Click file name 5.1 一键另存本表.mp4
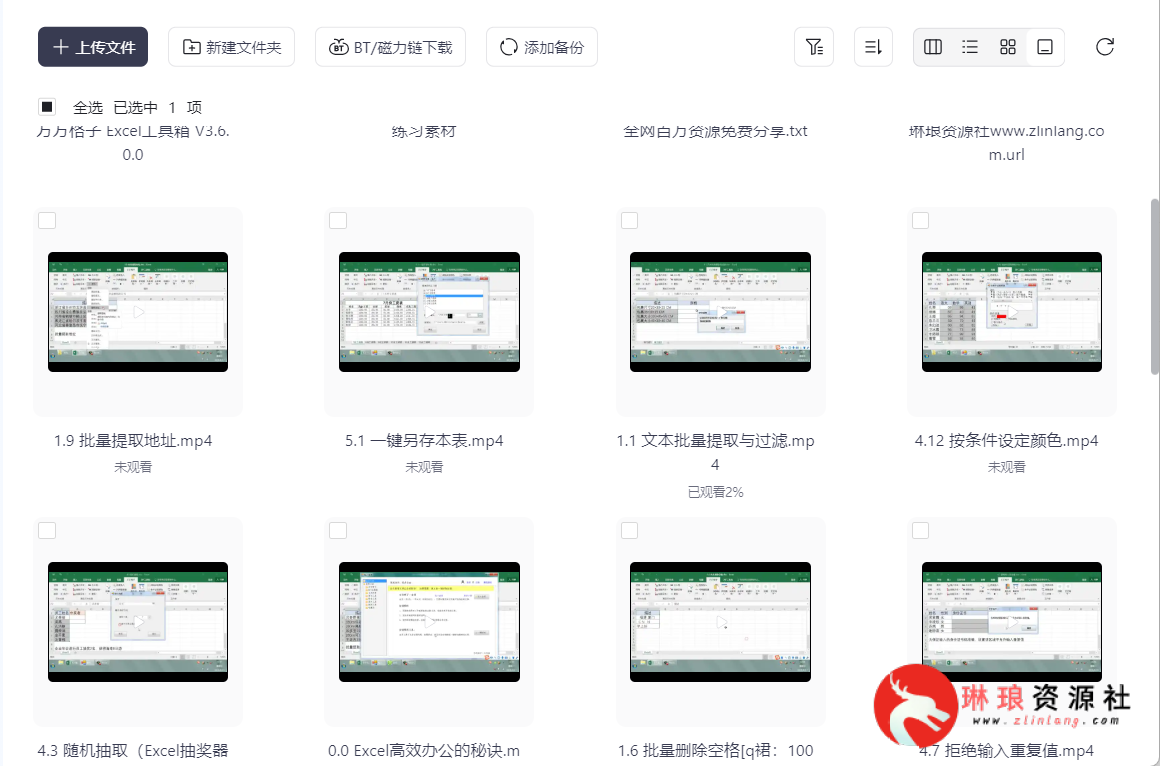 point(424,441)
